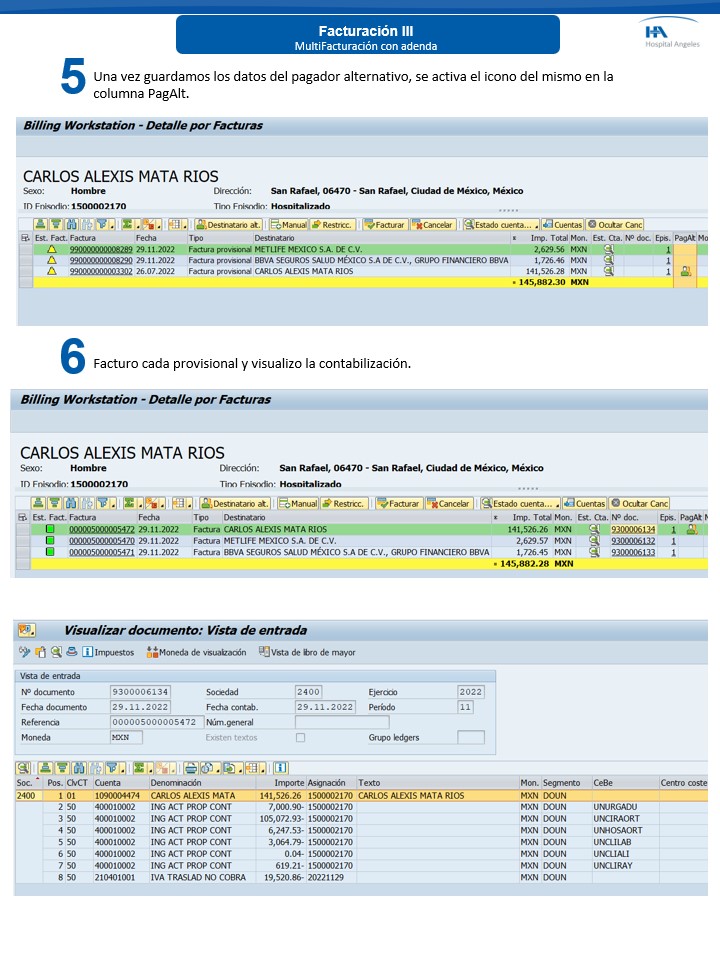Open document number link 9300006134
720x960 pixels.
click(633, 530)
